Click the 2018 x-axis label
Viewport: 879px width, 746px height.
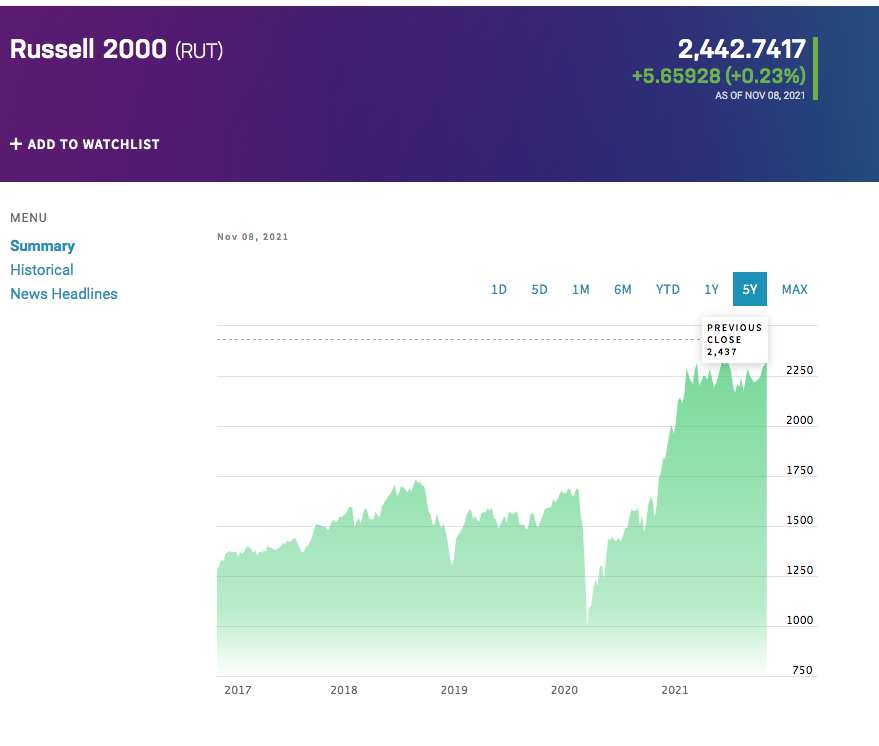click(344, 691)
